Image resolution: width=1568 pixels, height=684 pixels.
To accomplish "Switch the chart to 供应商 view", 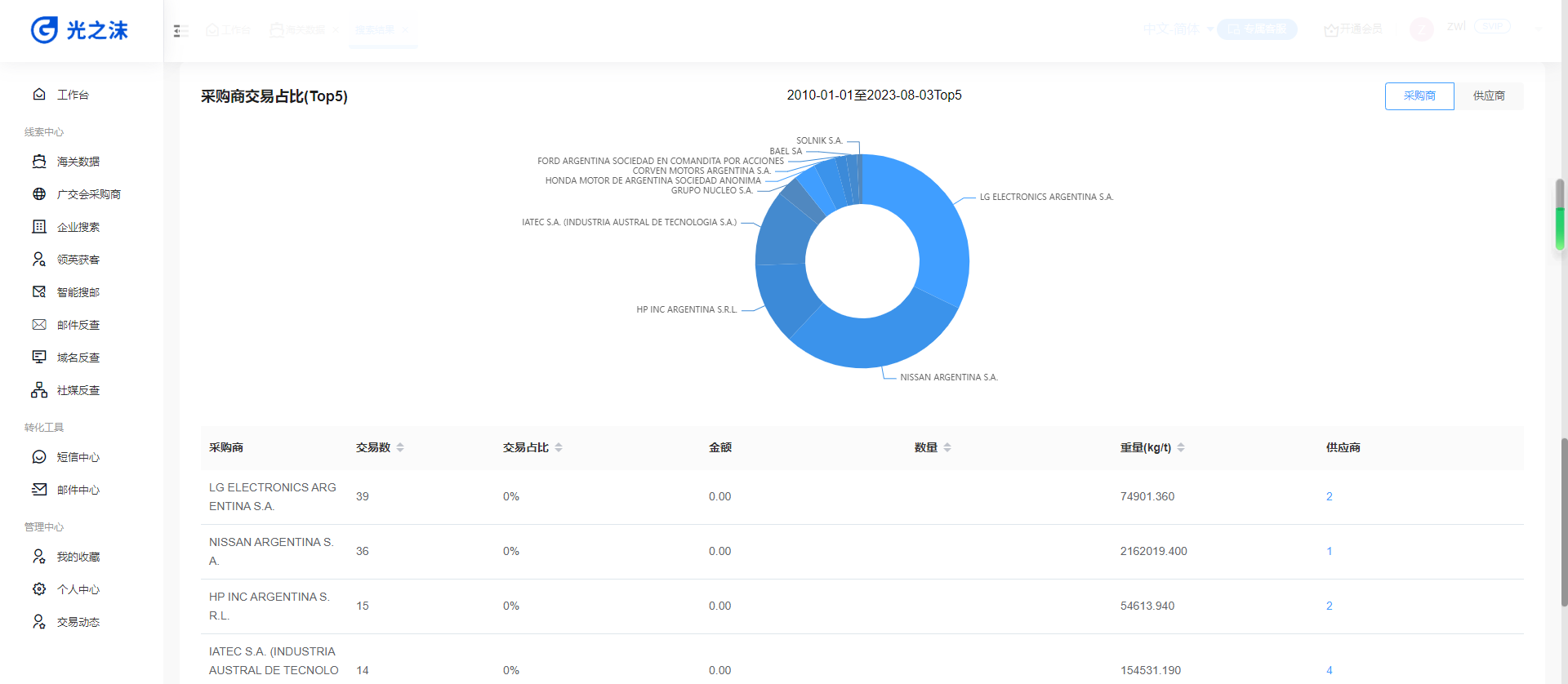I will click(1488, 96).
